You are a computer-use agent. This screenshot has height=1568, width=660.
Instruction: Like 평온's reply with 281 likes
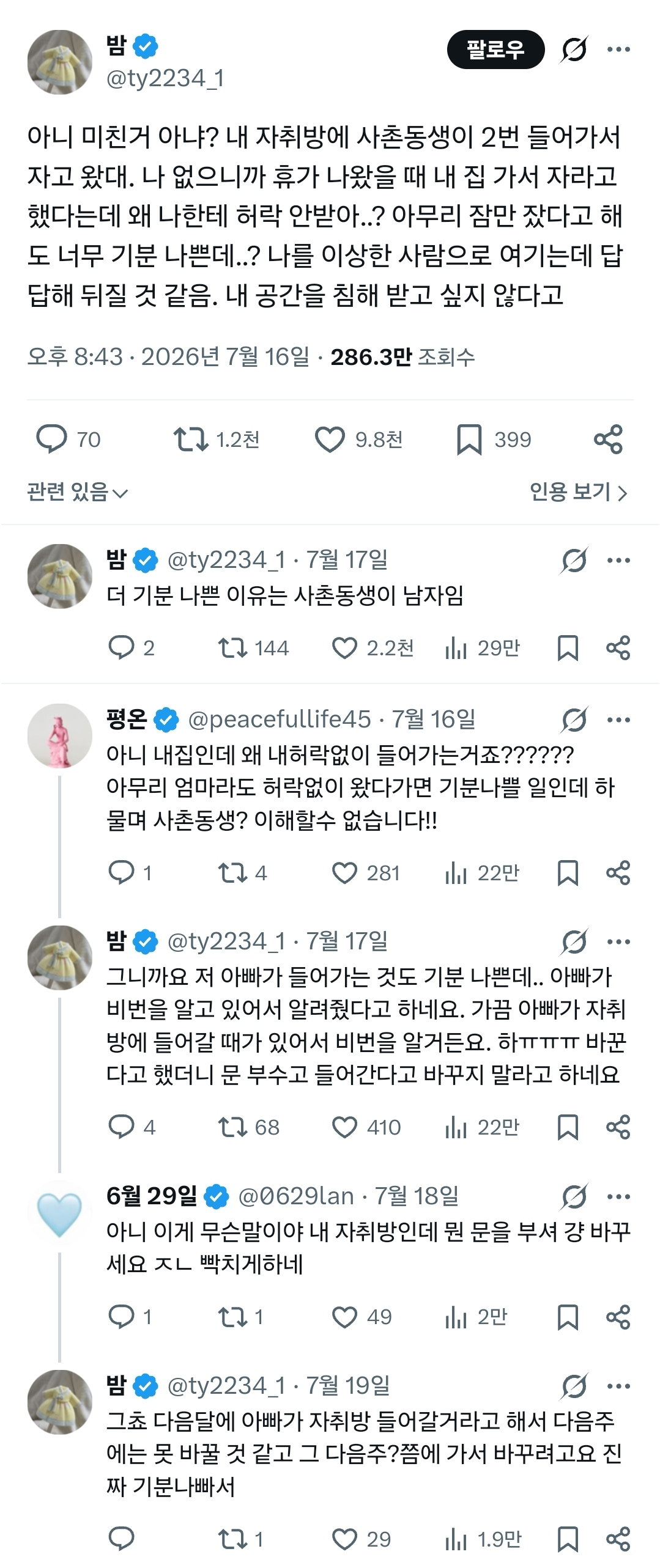pyautogui.click(x=366, y=873)
